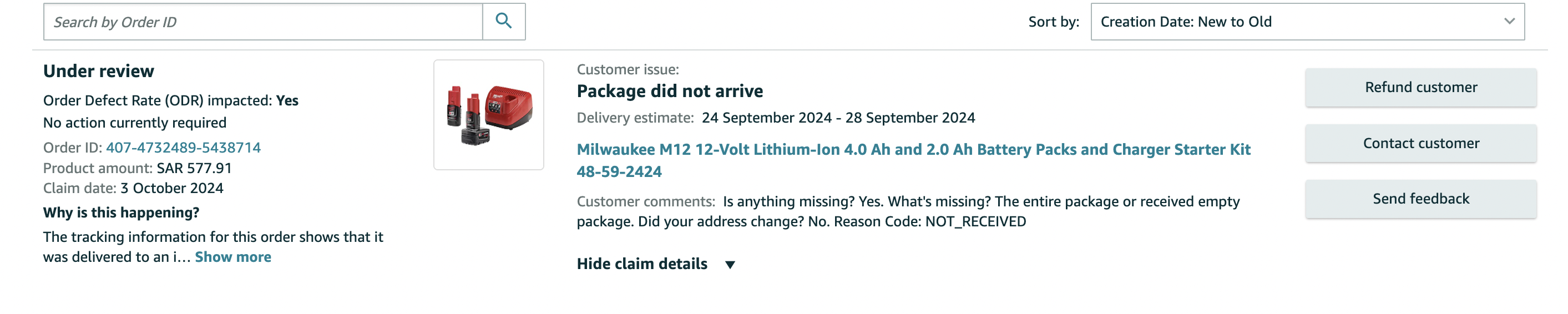Open the Milwaukee M12 Battery Packs product link
The width and height of the screenshot is (1568, 314).
coord(913,160)
